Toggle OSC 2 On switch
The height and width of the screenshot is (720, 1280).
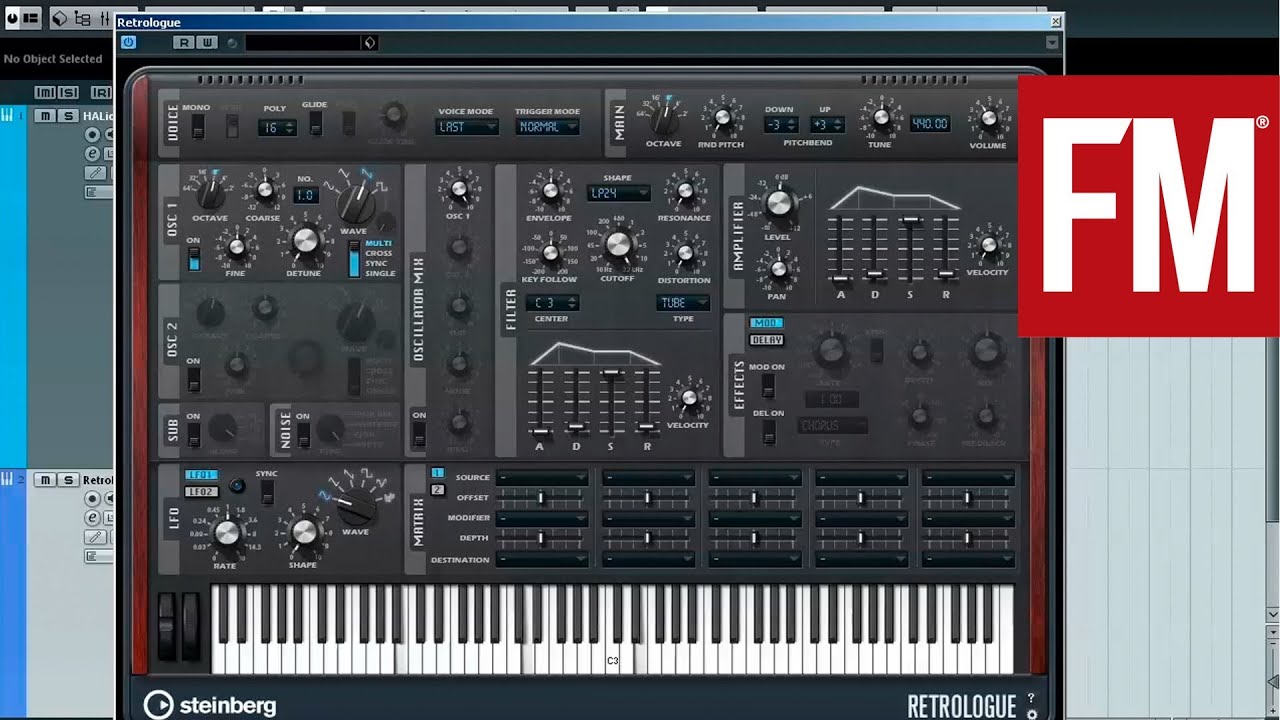click(x=194, y=380)
